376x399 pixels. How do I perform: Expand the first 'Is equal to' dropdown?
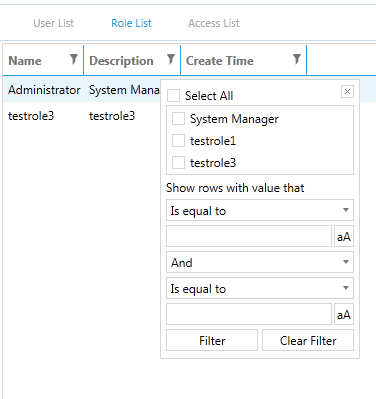click(260, 210)
